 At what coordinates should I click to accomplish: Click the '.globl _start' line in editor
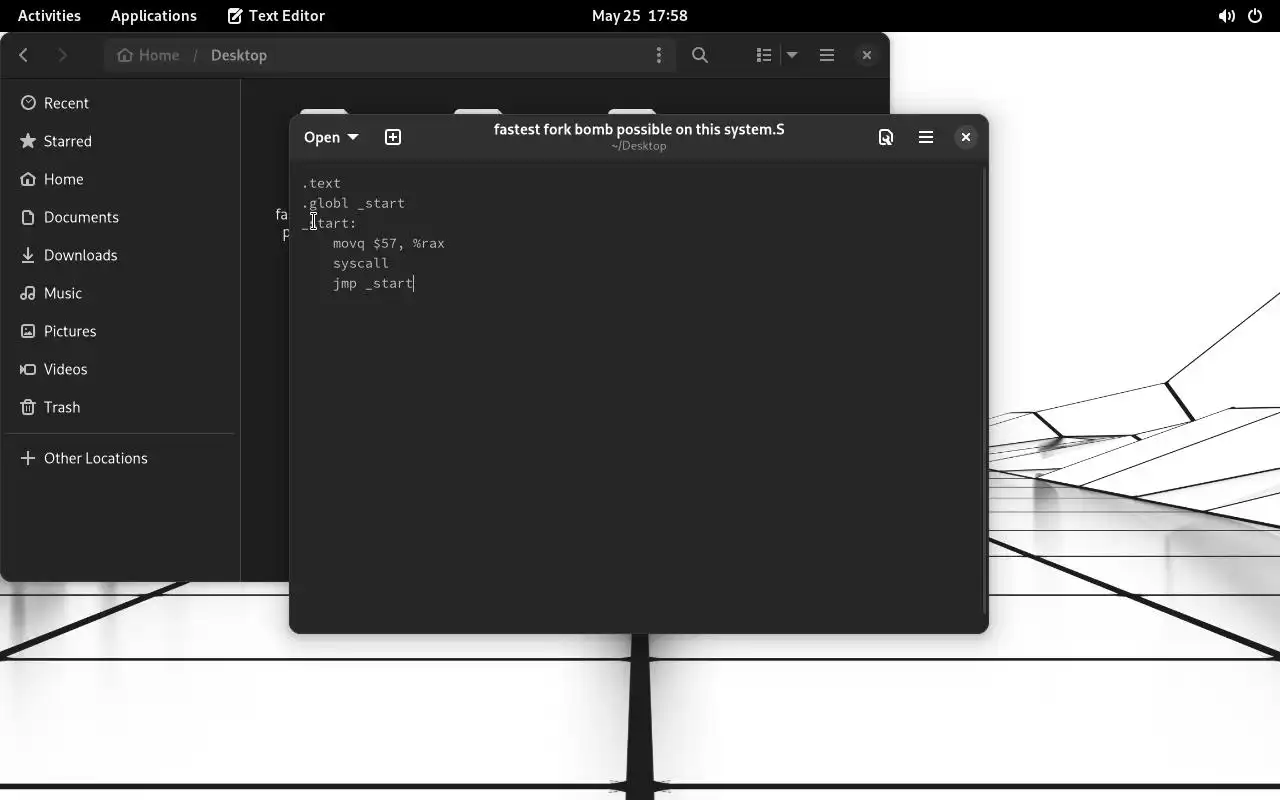(x=353, y=203)
